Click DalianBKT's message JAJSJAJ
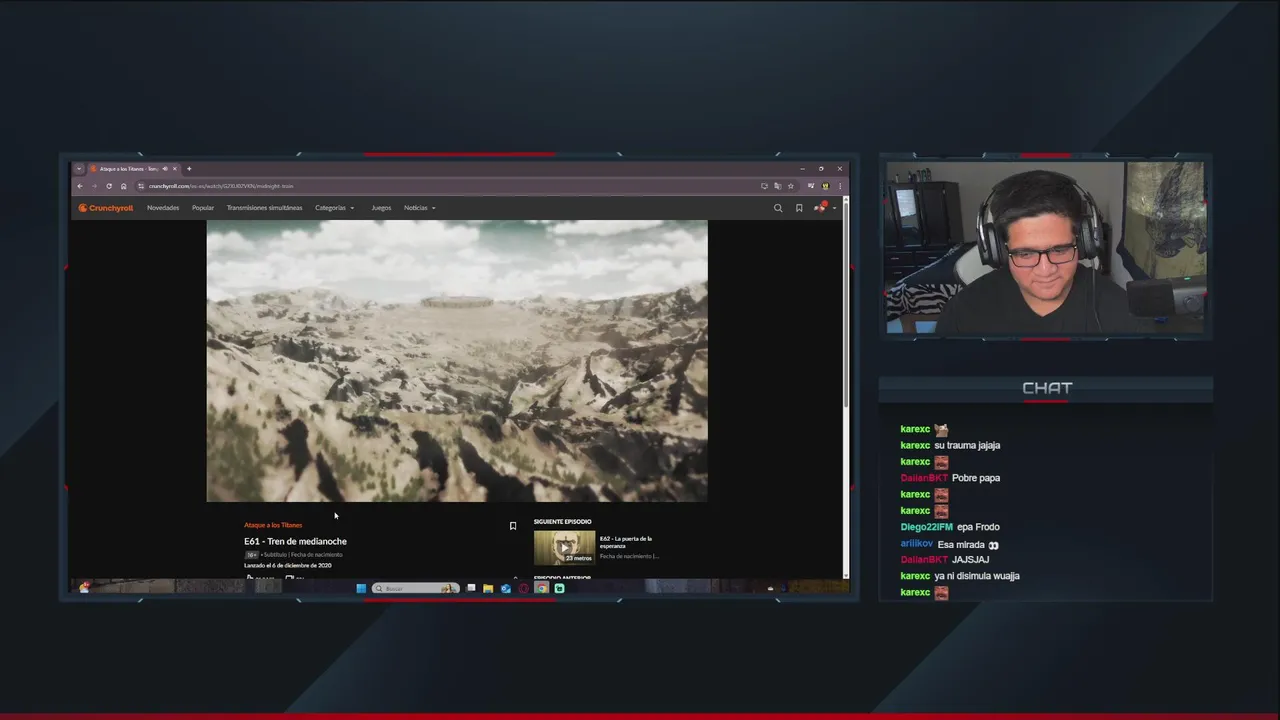Image resolution: width=1280 pixels, height=720 pixels. coord(970,560)
